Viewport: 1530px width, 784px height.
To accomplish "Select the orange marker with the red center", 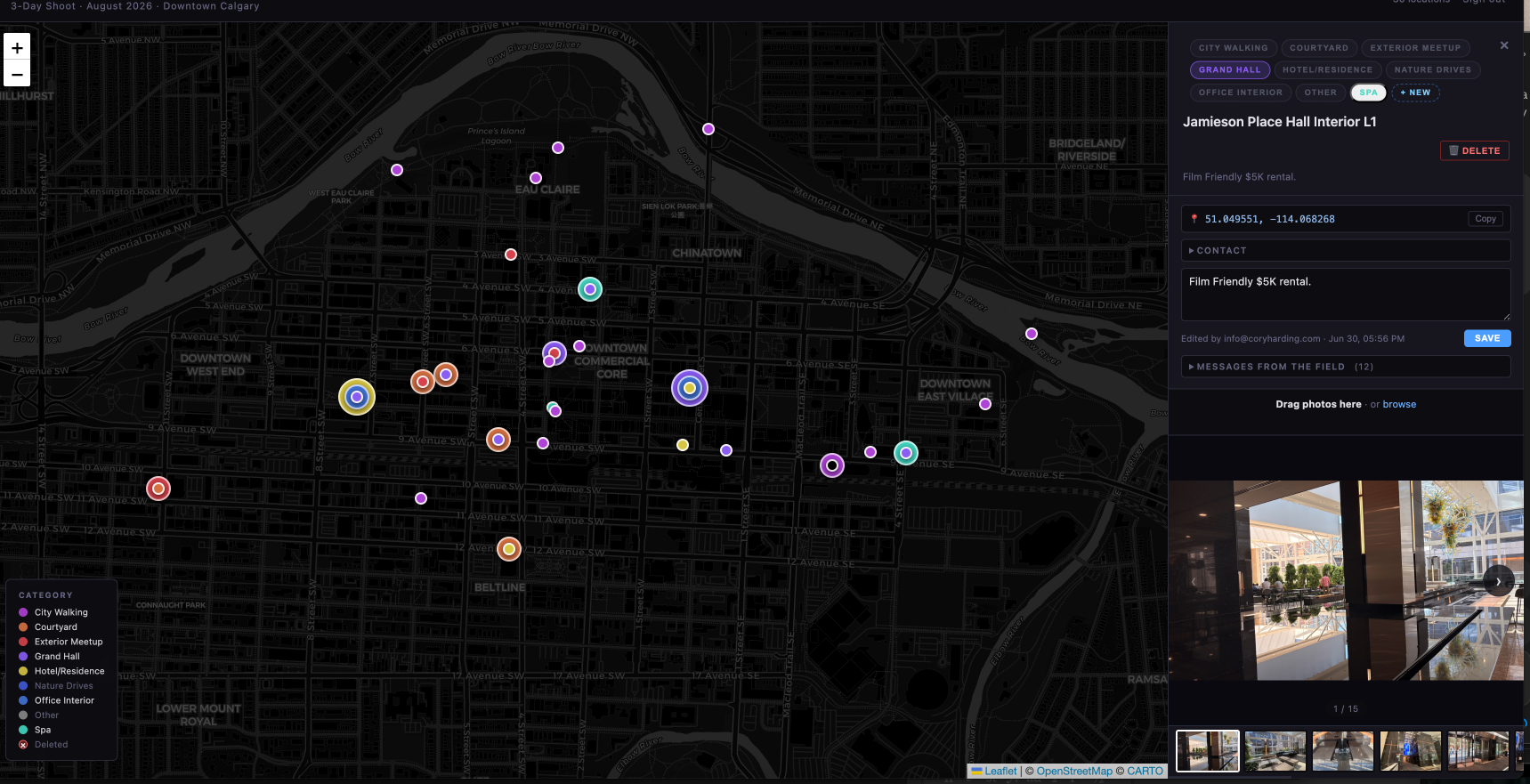I will coord(423,382).
